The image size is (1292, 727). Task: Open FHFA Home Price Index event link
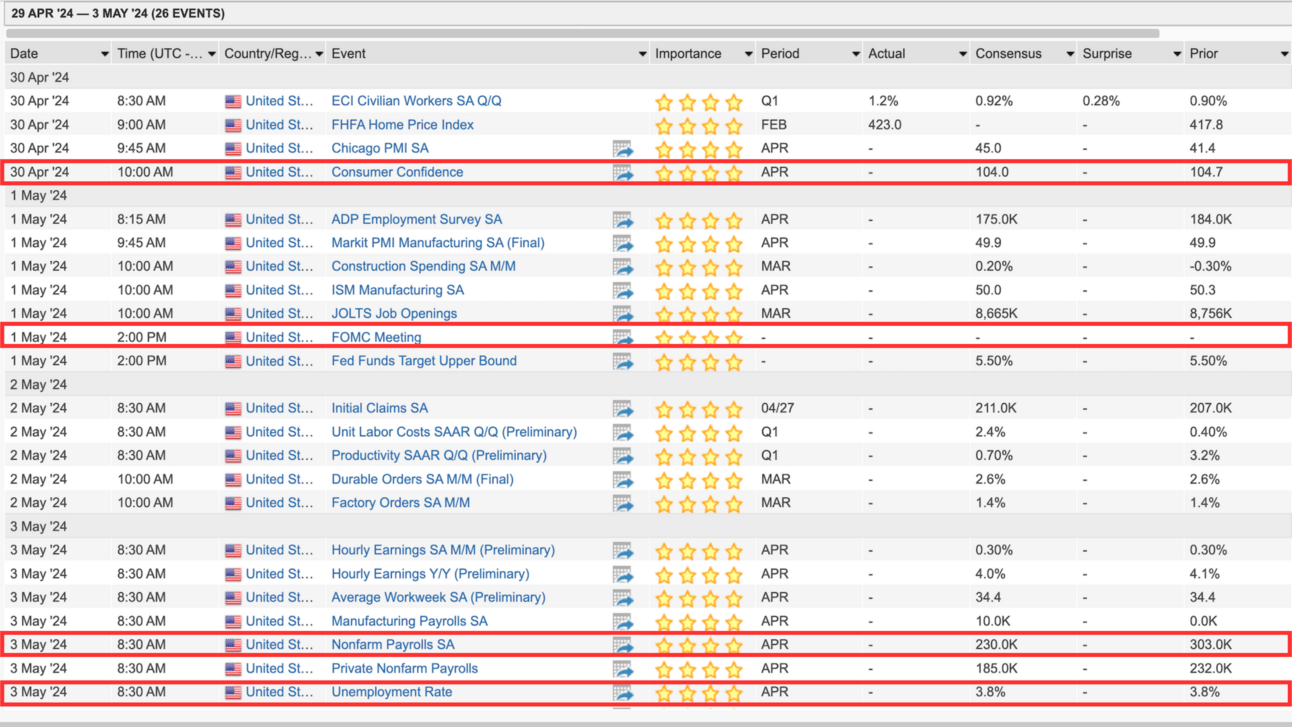pyautogui.click(x=402, y=125)
